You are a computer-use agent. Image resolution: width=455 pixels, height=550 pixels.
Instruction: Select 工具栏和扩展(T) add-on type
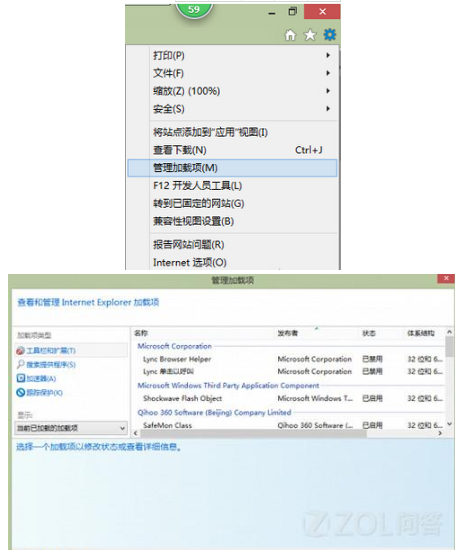point(71,350)
